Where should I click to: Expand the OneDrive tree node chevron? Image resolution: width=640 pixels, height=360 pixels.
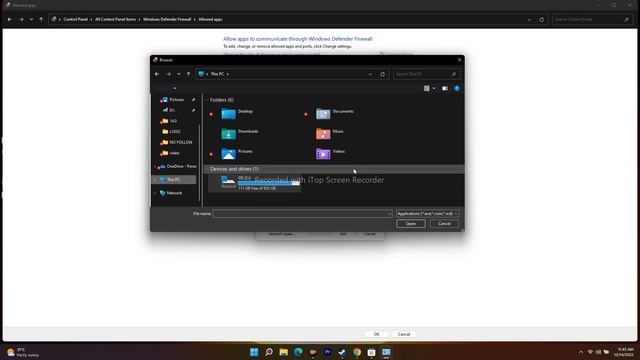click(155, 167)
